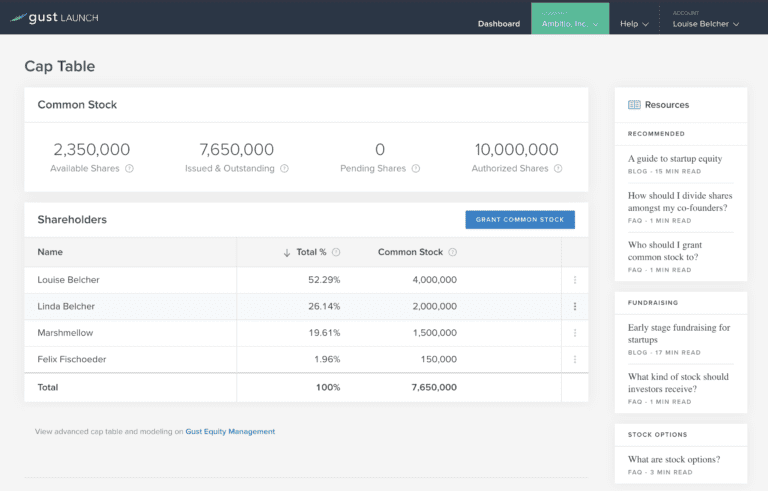Open 'What are stock options?' FAQ
768x491 pixels.
[x=674, y=460]
